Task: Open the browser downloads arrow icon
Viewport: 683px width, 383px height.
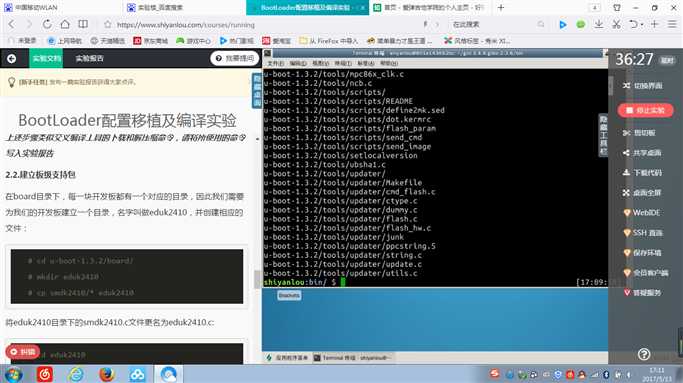Action: point(599,24)
